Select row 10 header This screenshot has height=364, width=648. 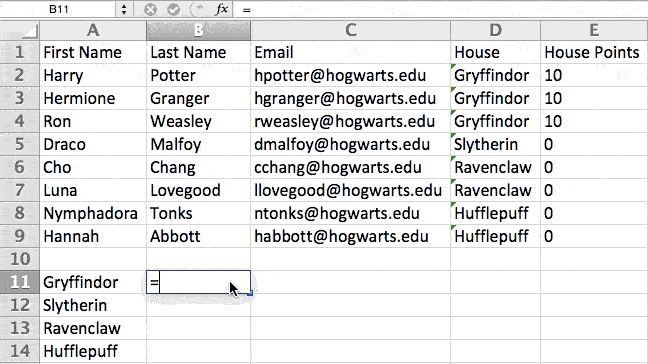tap(19, 259)
